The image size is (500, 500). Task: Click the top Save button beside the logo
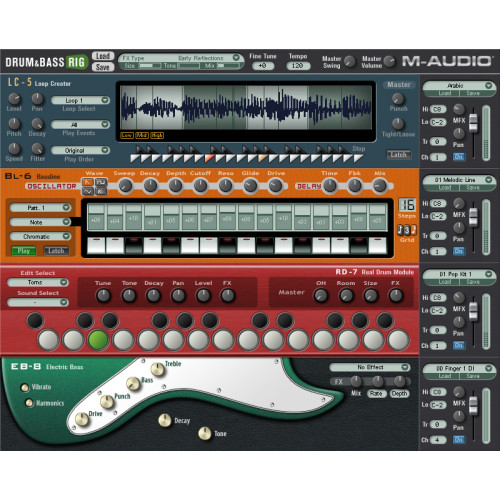103,67
